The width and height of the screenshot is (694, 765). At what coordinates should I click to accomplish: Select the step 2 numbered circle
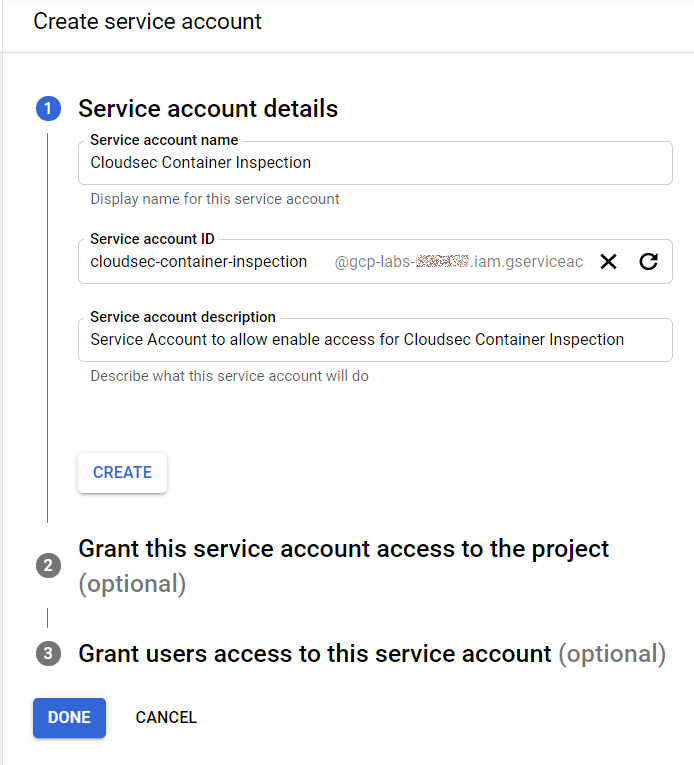pos(48,565)
